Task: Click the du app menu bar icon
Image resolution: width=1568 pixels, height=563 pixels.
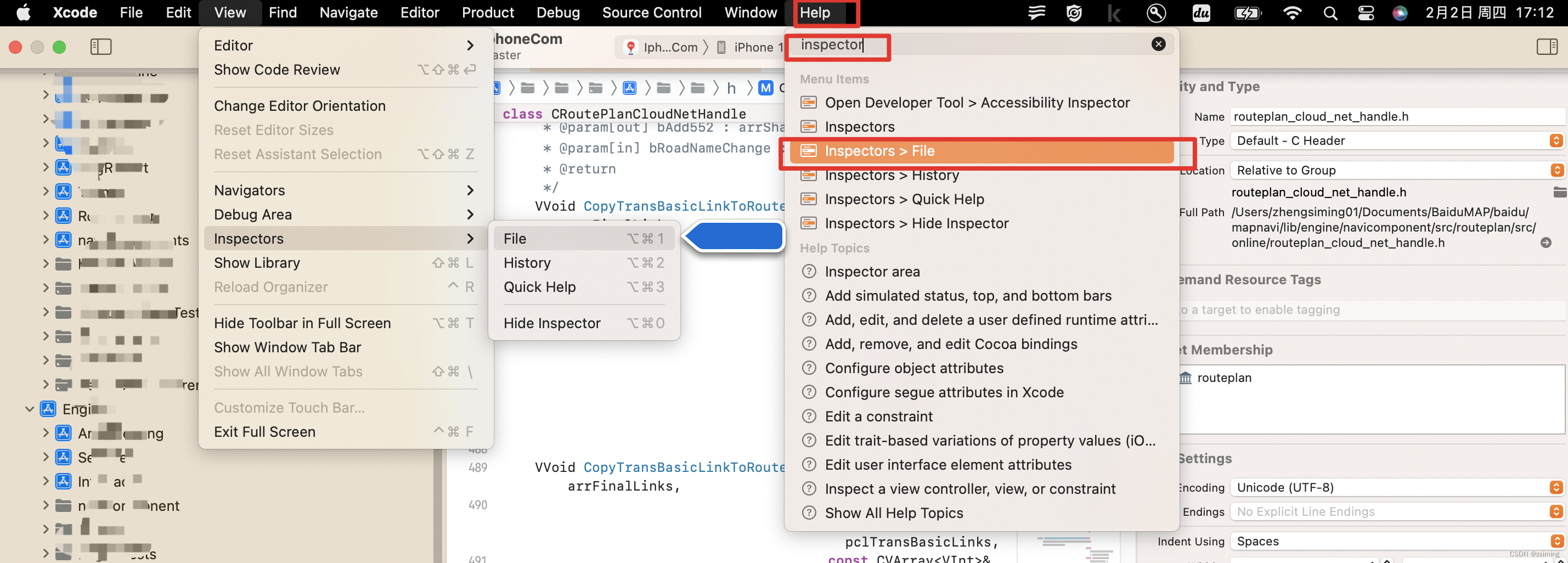Action: coord(1201,13)
